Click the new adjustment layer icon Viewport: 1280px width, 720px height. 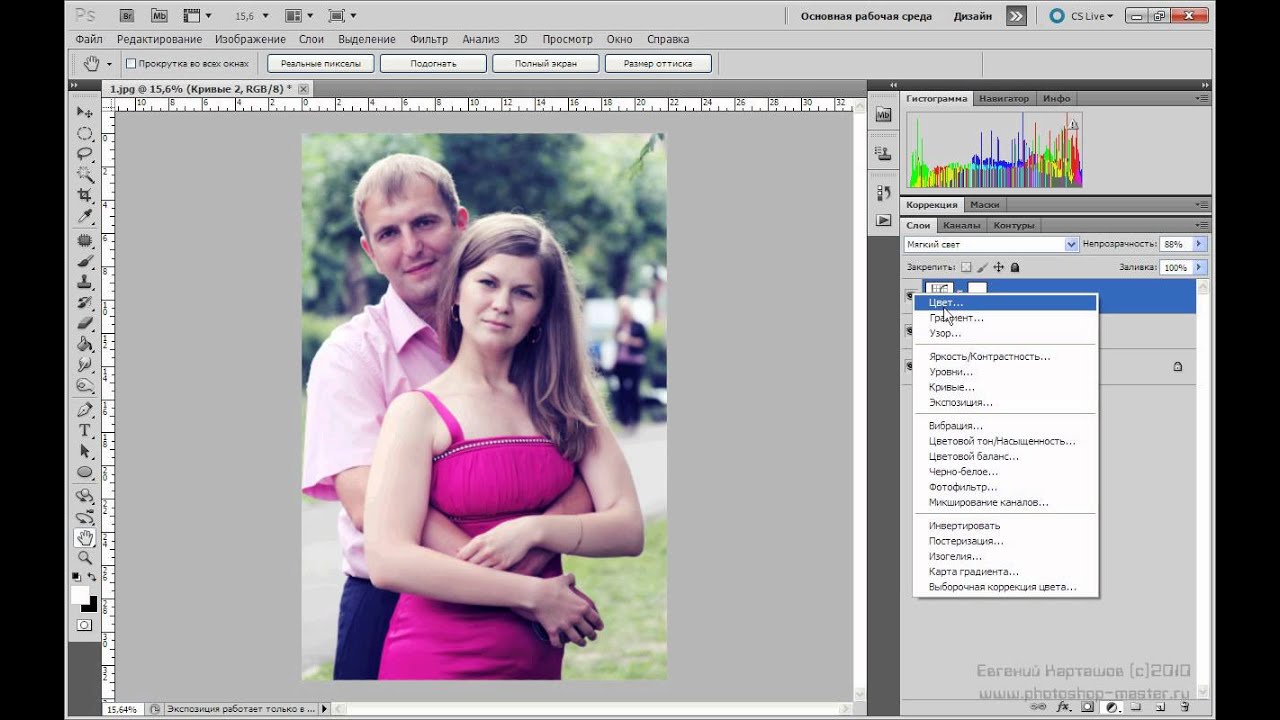coord(1111,707)
